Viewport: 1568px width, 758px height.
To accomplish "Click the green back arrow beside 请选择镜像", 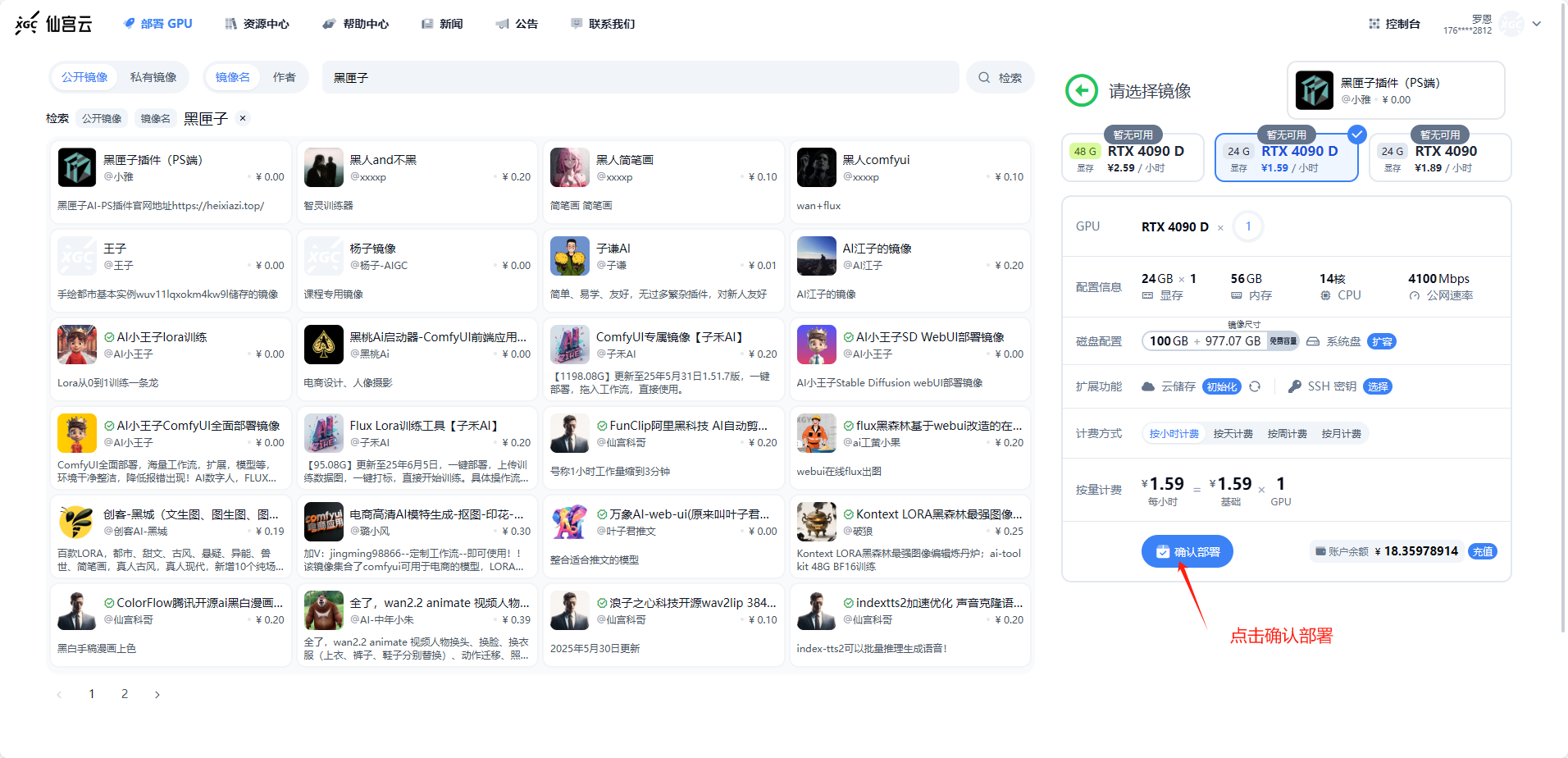I will (1081, 90).
